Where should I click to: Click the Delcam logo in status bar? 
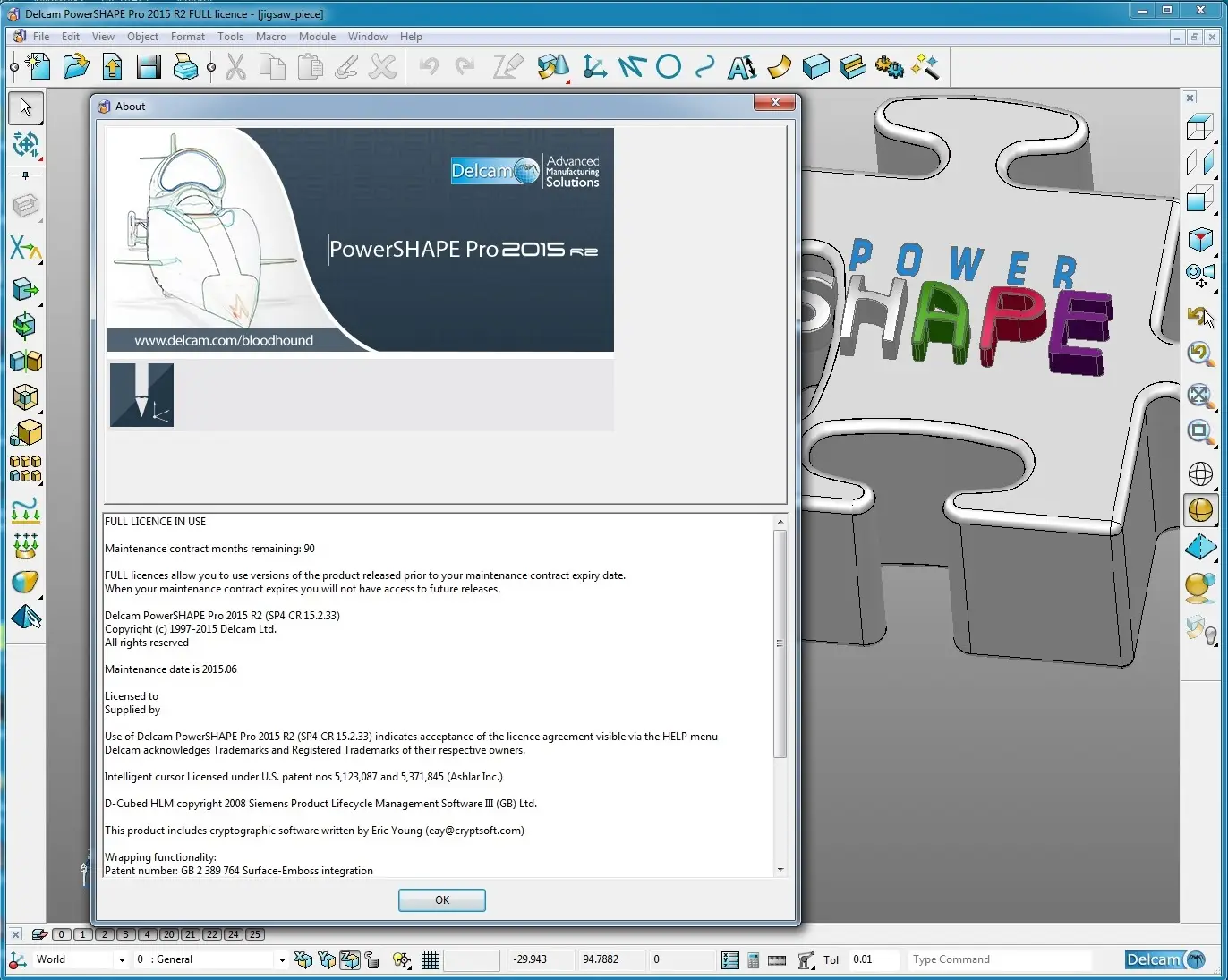(x=1166, y=959)
